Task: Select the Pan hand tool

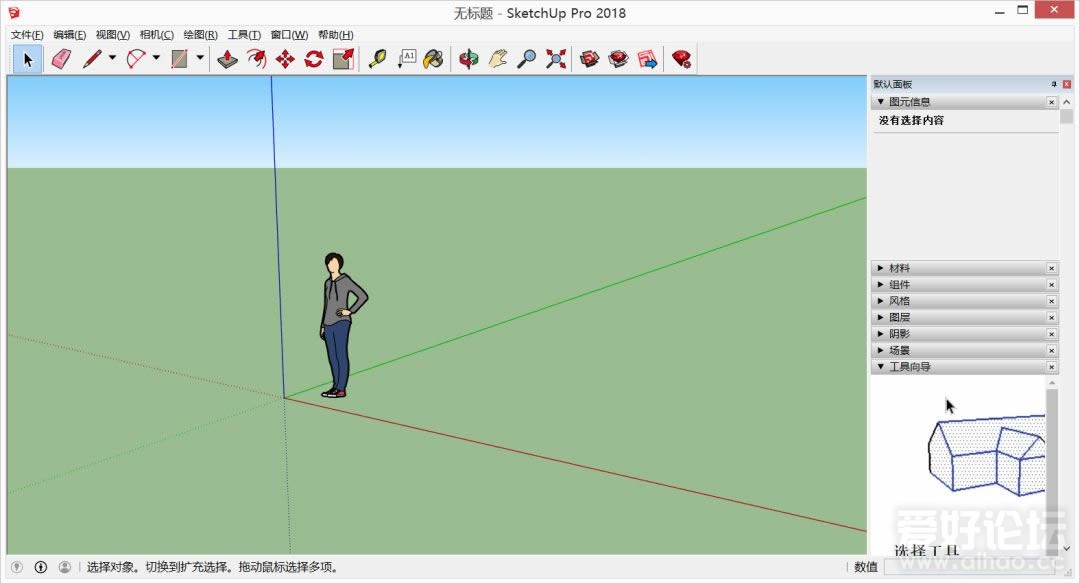Action: (497, 59)
